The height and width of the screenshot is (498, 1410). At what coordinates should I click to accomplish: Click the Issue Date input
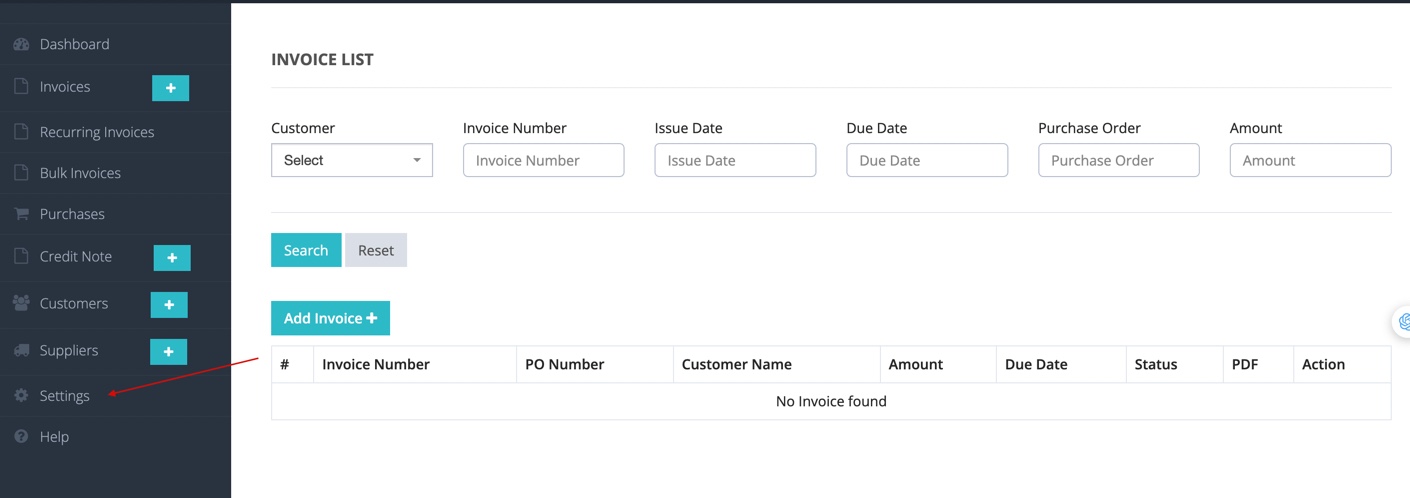(735, 160)
